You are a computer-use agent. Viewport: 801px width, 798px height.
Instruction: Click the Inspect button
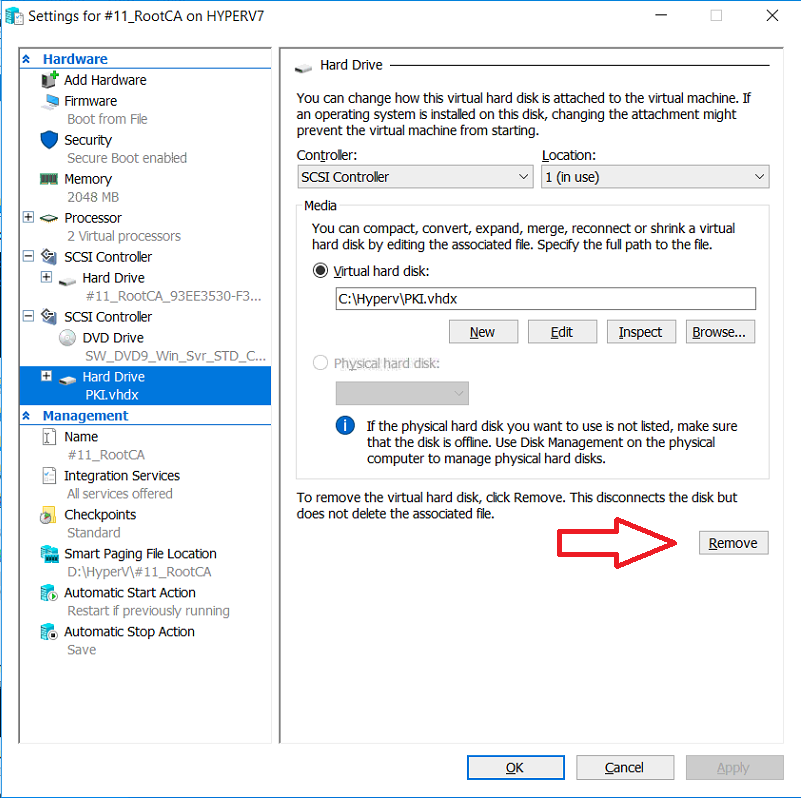(x=641, y=332)
